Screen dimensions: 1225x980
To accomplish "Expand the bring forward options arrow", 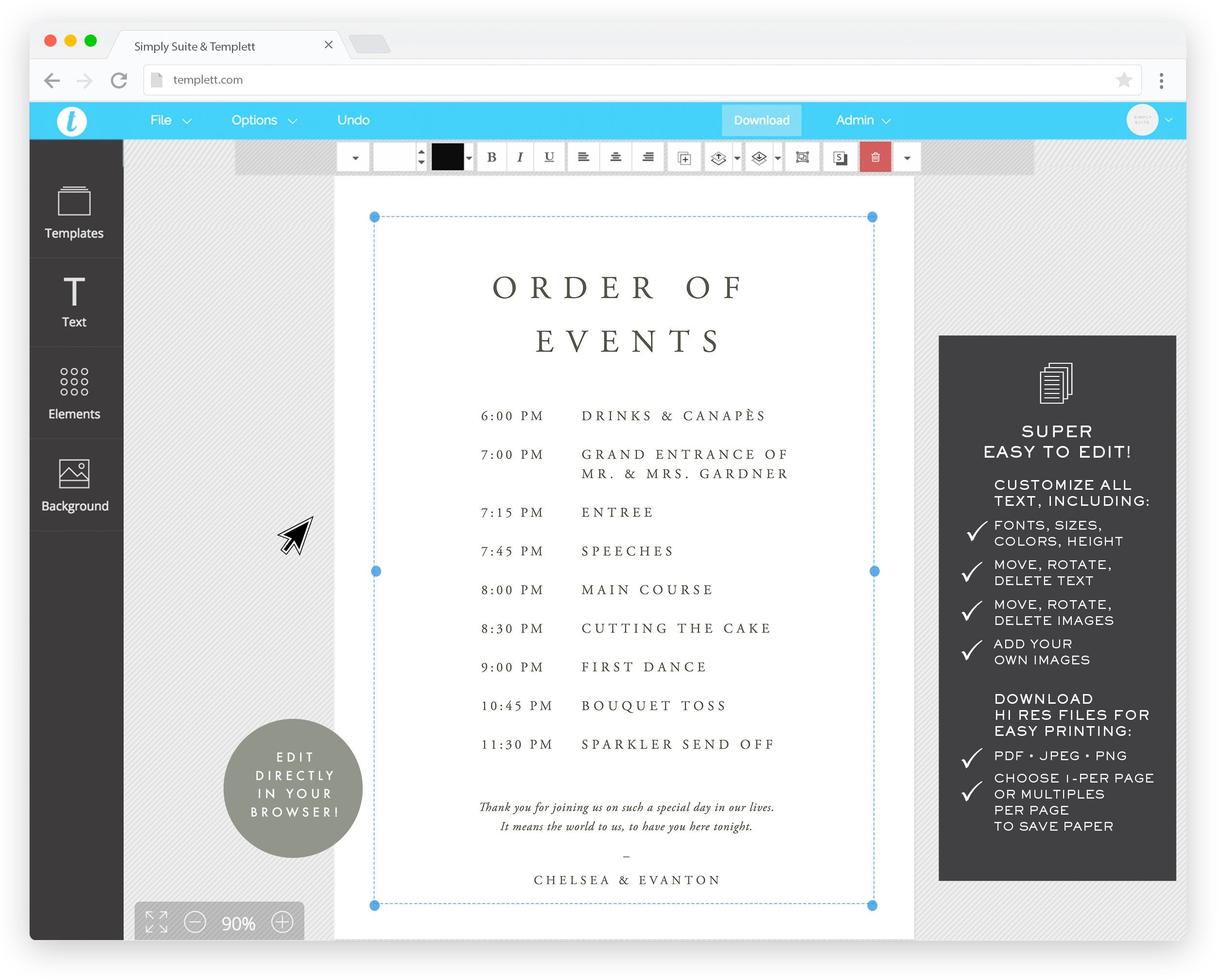I will (737, 158).
